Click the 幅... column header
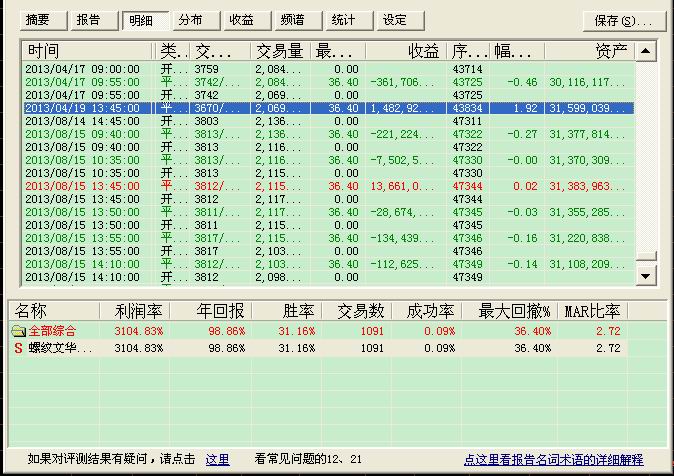This screenshot has height=476, width=674. tap(517, 51)
